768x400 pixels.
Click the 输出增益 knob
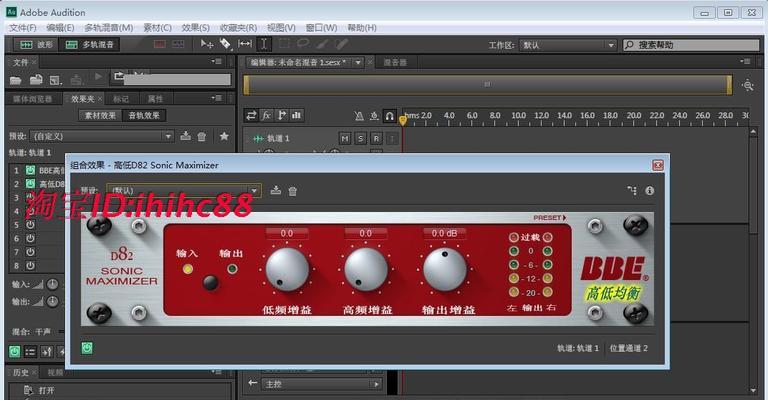click(x=445, y=269)
